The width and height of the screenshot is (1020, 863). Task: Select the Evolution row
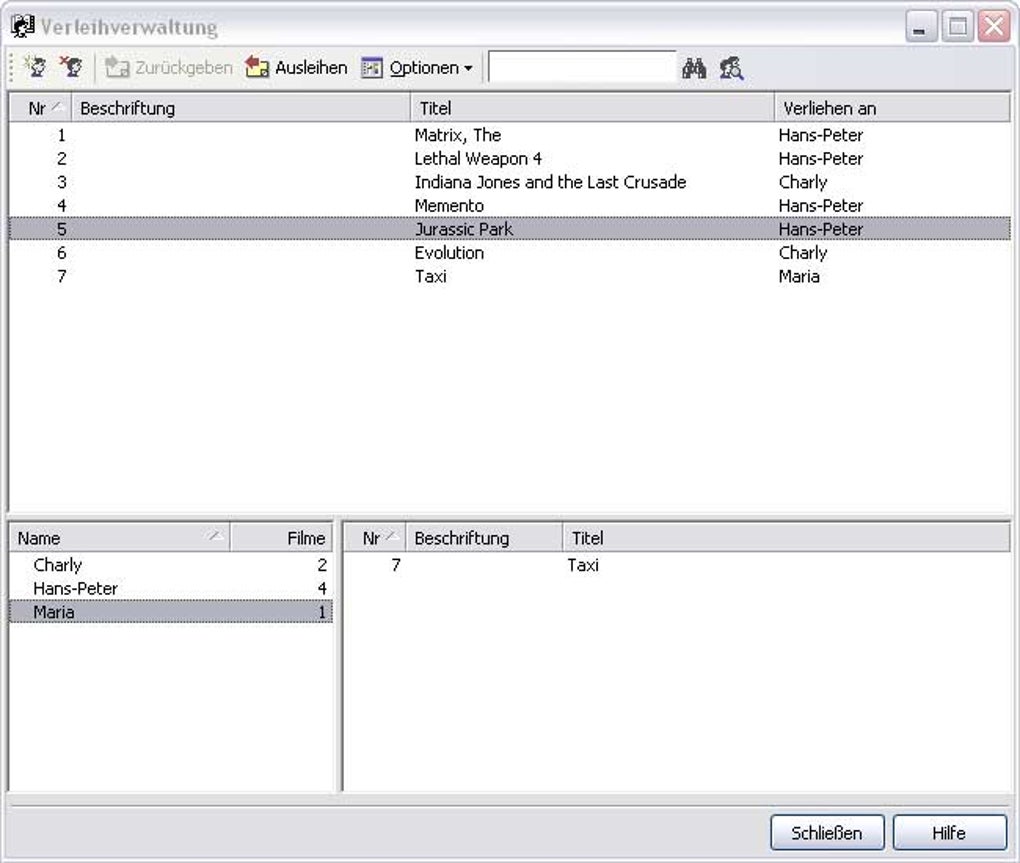pos(509,252)
